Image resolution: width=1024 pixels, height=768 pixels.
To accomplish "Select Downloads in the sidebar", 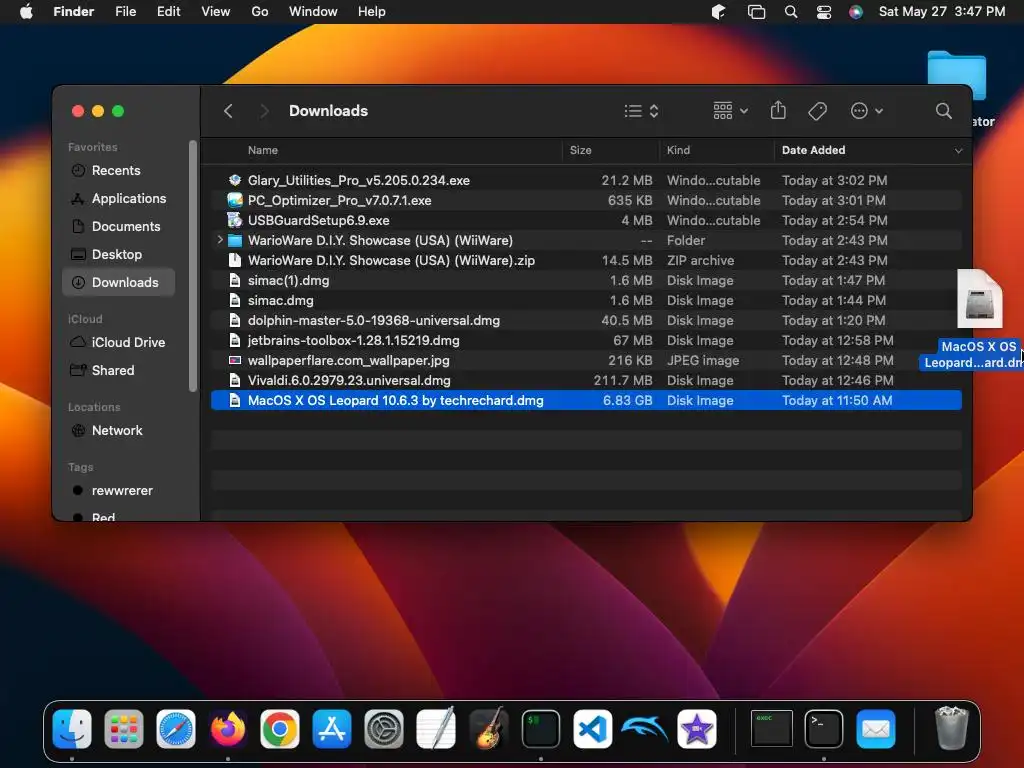I will click(118, 283).
